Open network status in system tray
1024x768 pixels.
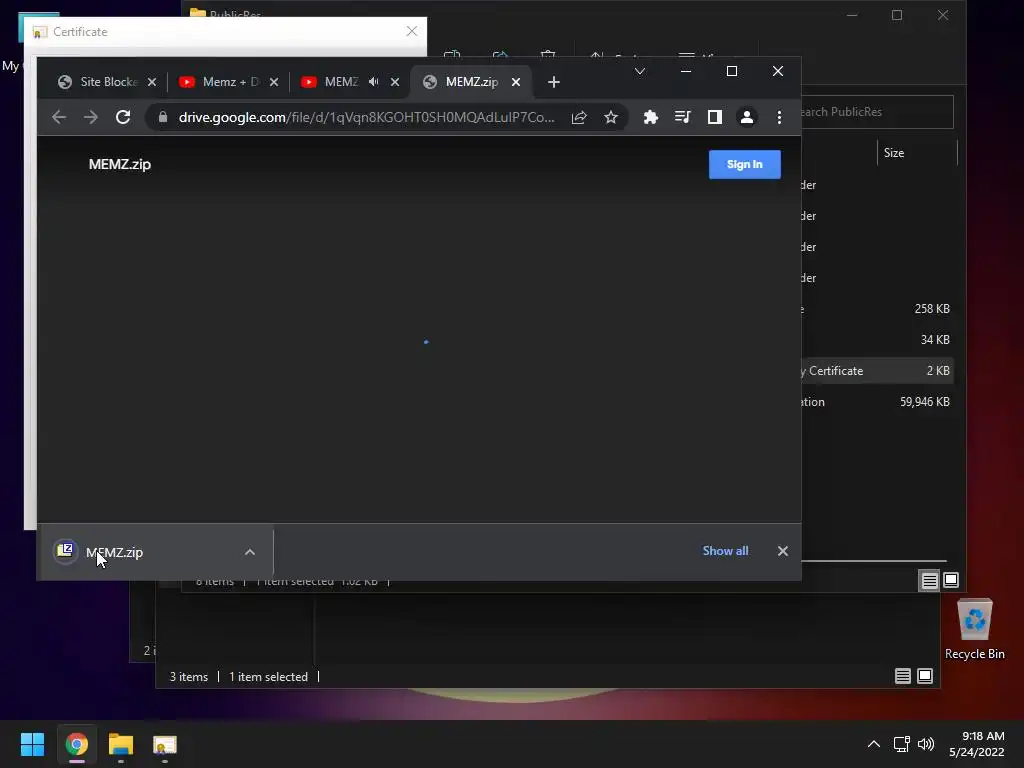pos(902,744)
